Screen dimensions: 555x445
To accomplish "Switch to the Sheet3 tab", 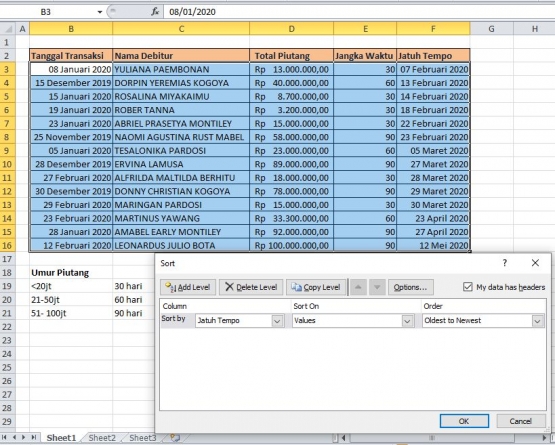I will (x=143, y=438).
